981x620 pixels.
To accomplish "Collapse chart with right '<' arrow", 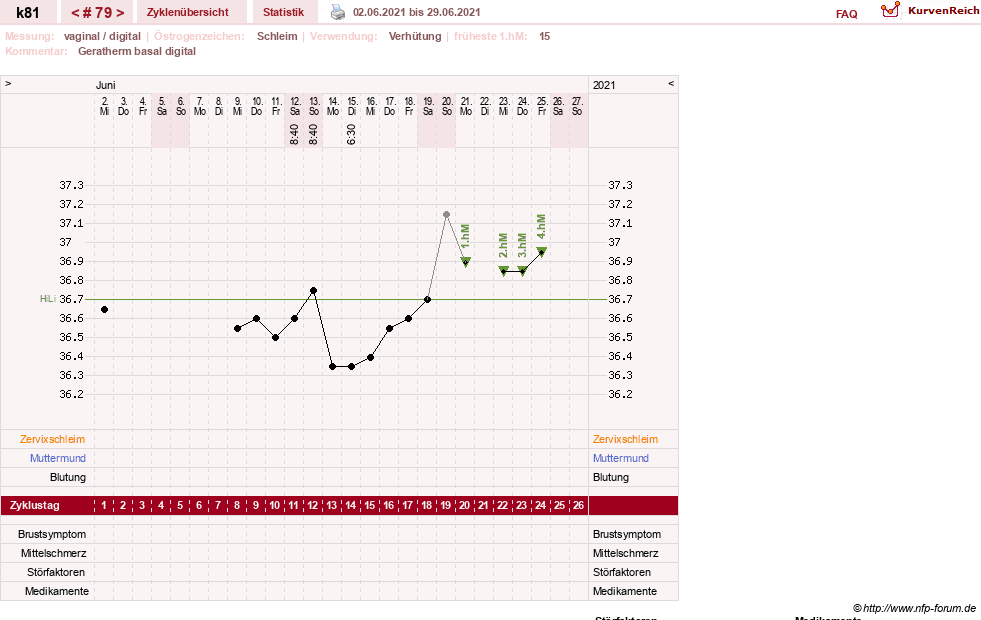I will click(671, 83).
